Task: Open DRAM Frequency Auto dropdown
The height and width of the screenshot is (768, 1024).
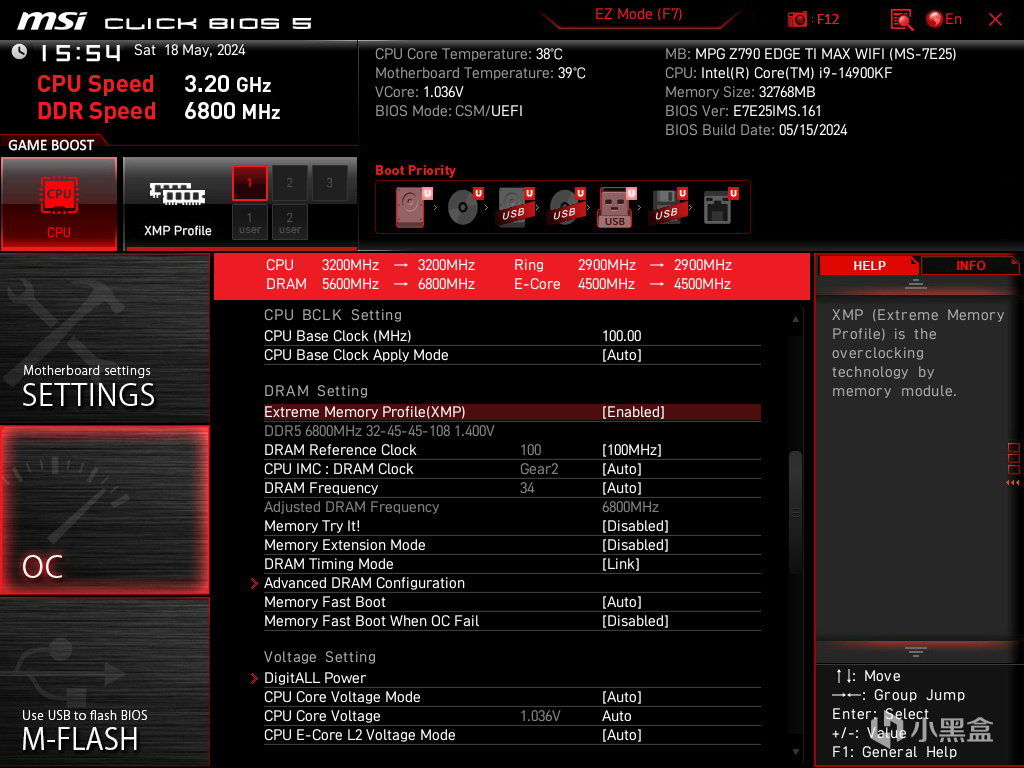Action: point(622,488)
